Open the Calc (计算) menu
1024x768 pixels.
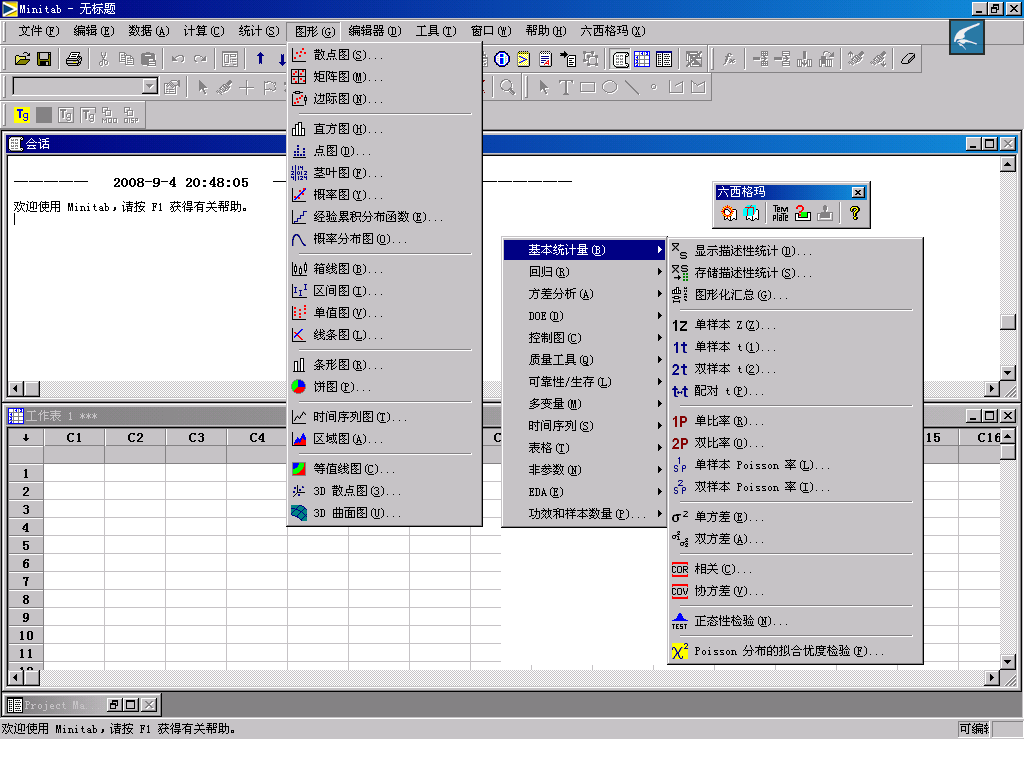coord(204,31)
